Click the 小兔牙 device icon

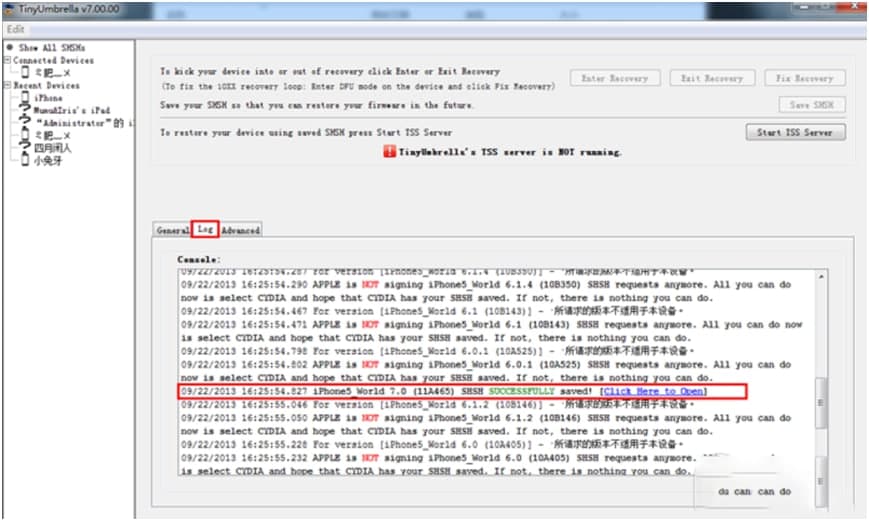25,160
